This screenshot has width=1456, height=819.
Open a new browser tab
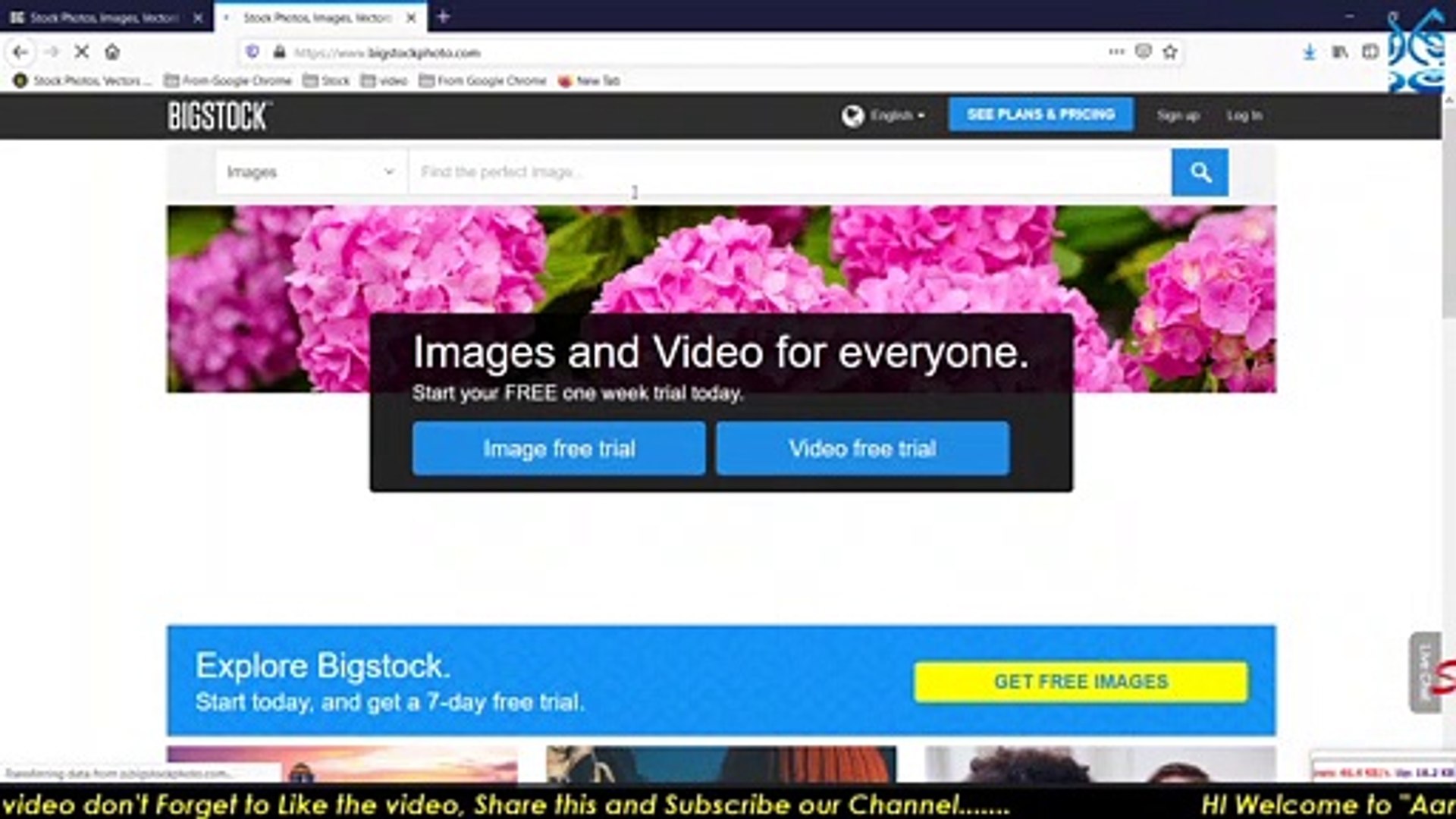pyautogui.click(x=444, y=17)
